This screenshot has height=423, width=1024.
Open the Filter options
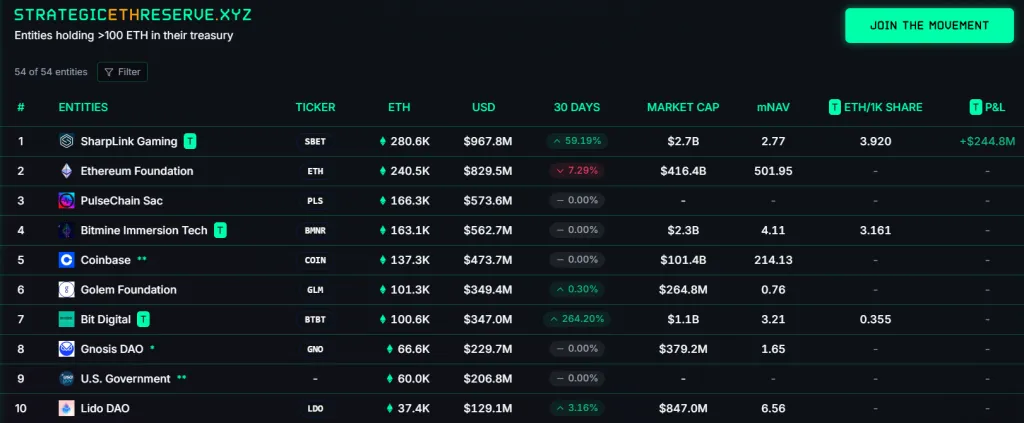(x=122, y=72)
